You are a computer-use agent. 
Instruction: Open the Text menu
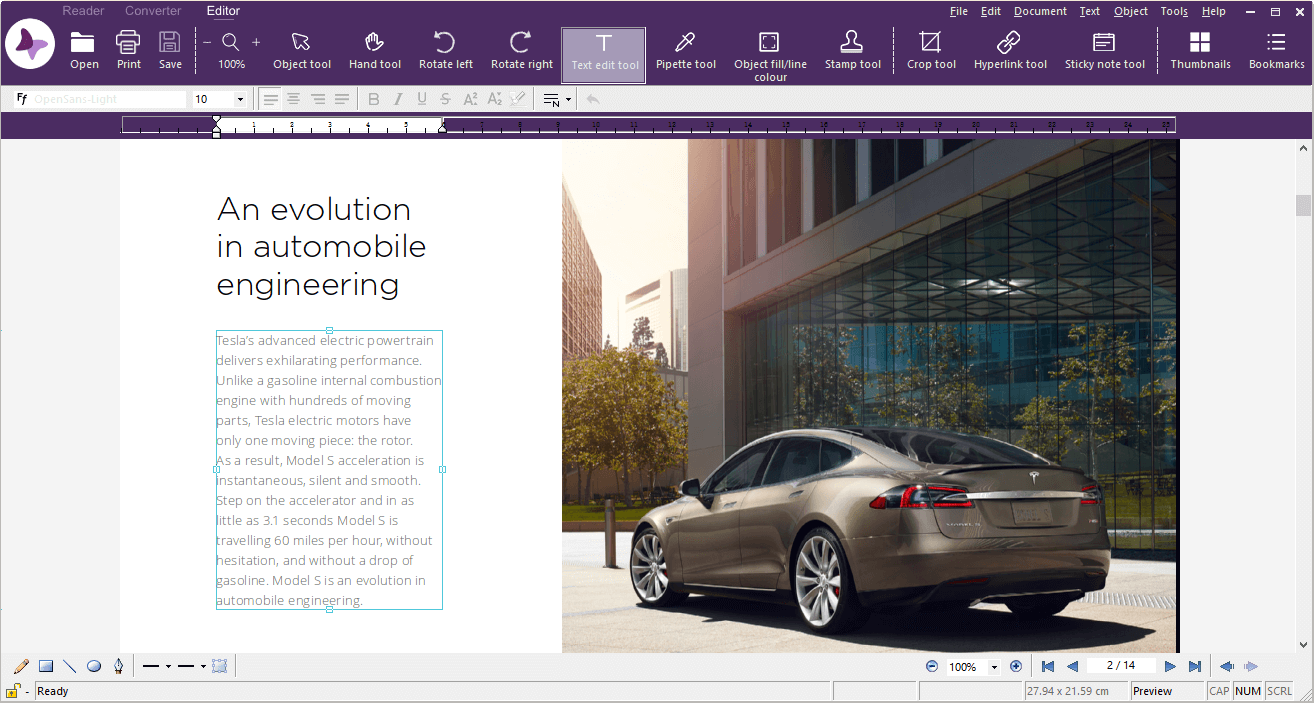1090,12
